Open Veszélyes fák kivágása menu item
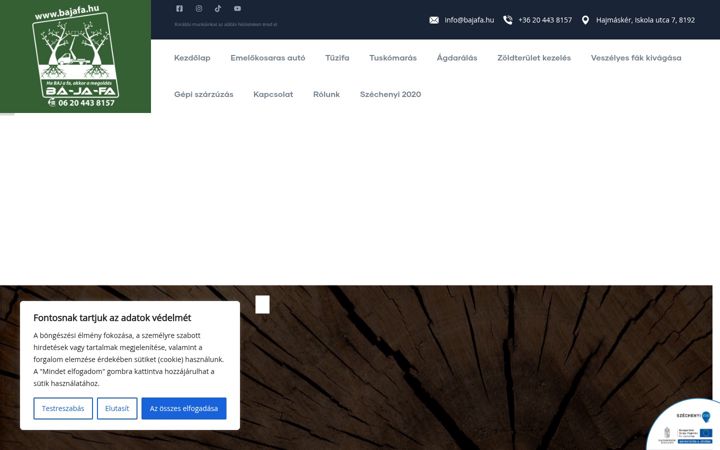 (x=636, y=58)
